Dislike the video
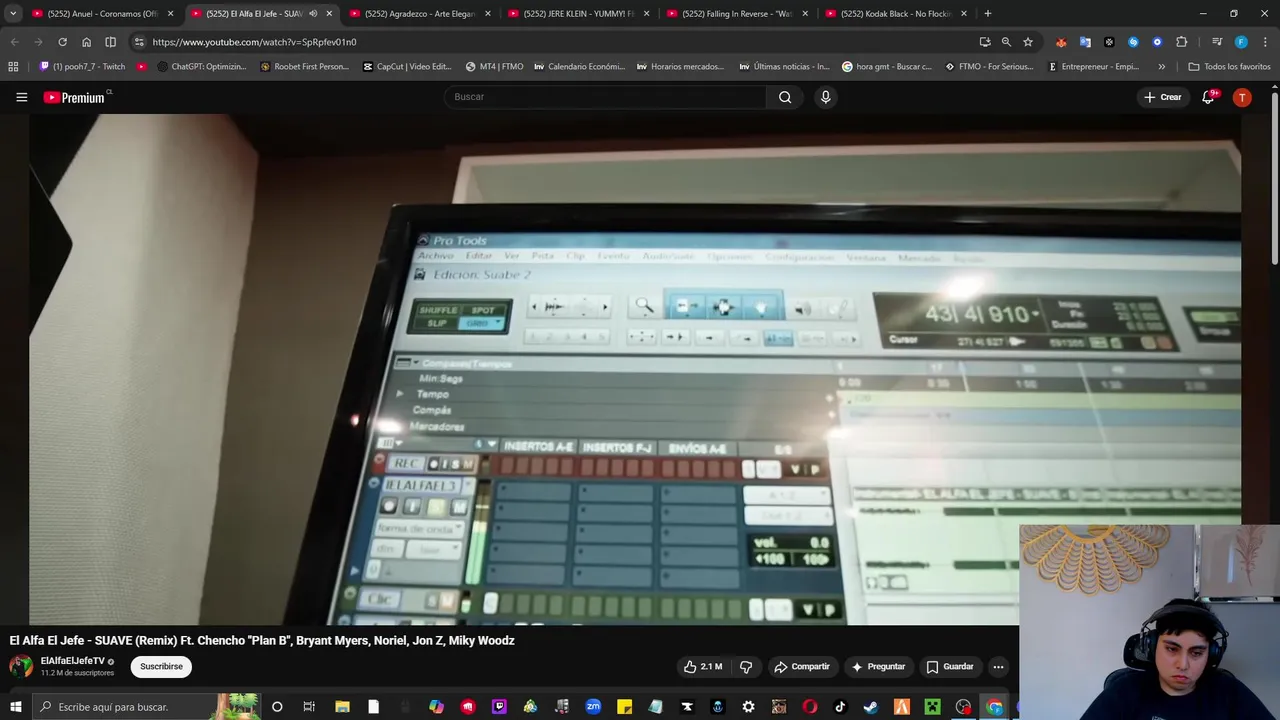The width and height of the screenshot is (1280, 720). pyautogui.click(x=746, y=666)
